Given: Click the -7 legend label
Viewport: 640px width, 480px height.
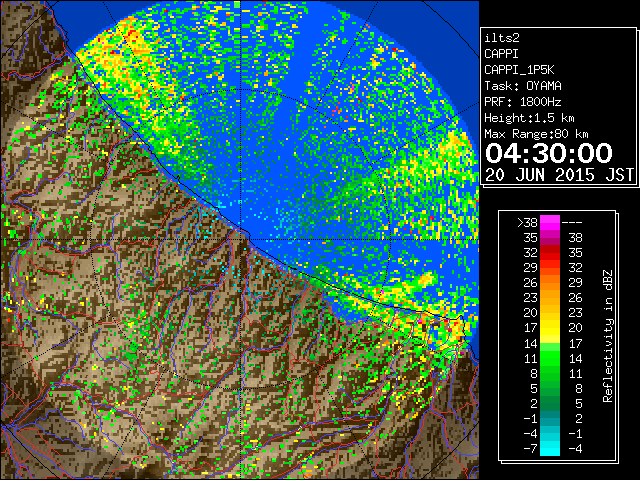Looking at the screenshot, I should click(x=530, y=449).
